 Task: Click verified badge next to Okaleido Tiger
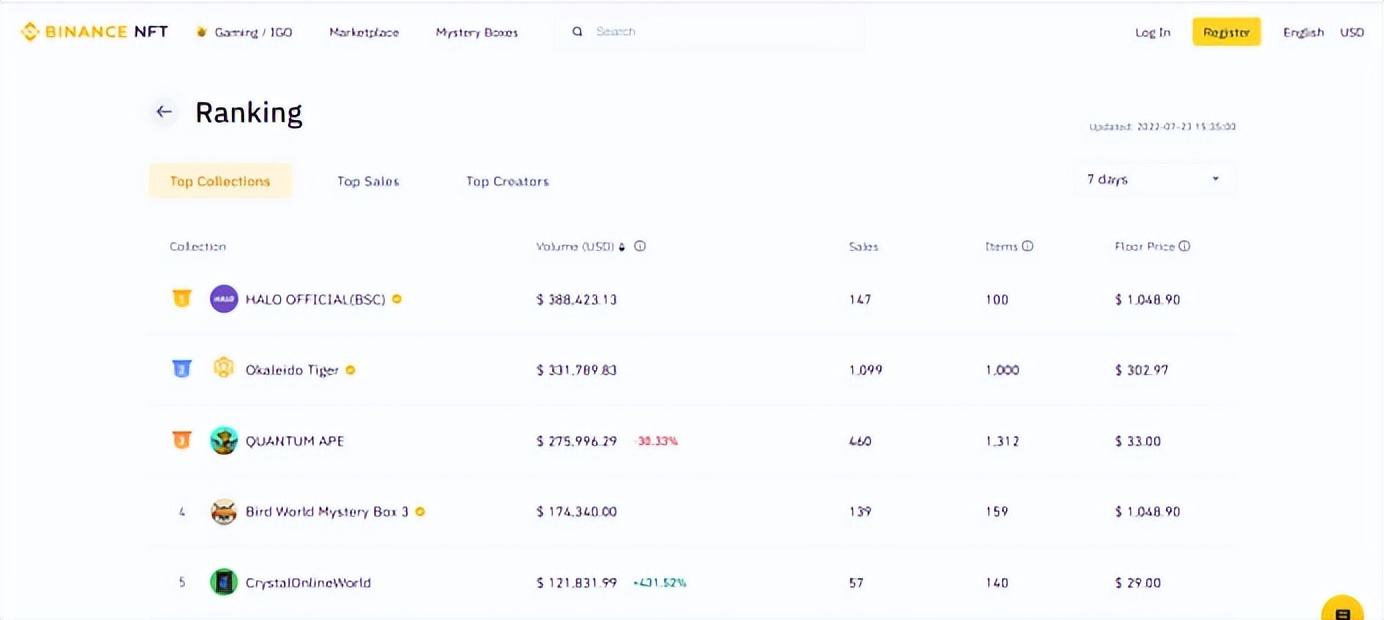pyautogui.click(x=350, y=370)
